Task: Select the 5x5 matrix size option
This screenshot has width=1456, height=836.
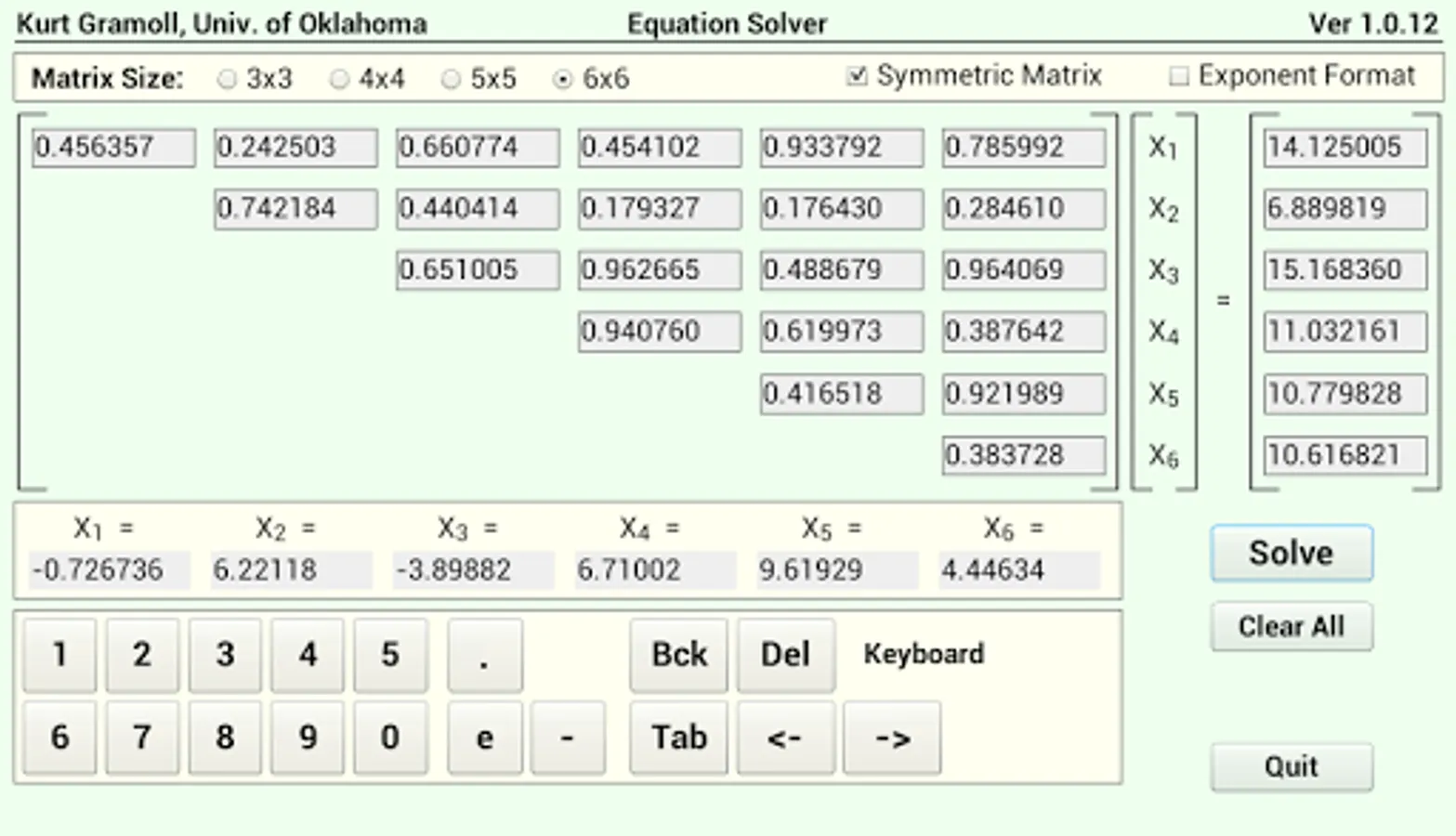Action: click(479, 79)
